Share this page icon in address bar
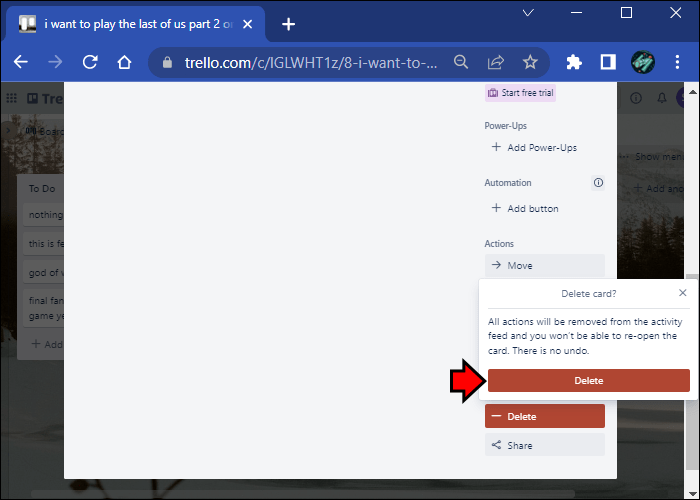 (496, 62)
